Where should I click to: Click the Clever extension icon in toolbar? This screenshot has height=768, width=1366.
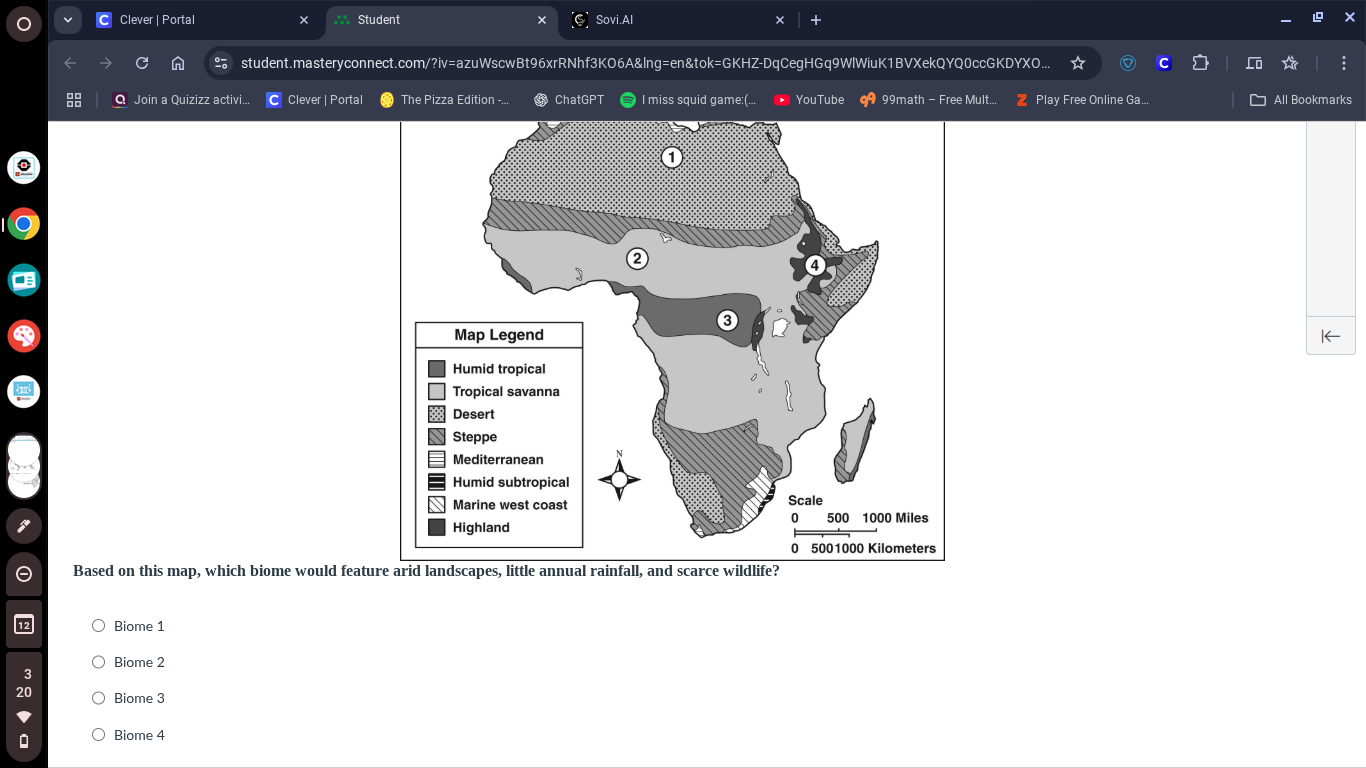tap(1163, 63)
